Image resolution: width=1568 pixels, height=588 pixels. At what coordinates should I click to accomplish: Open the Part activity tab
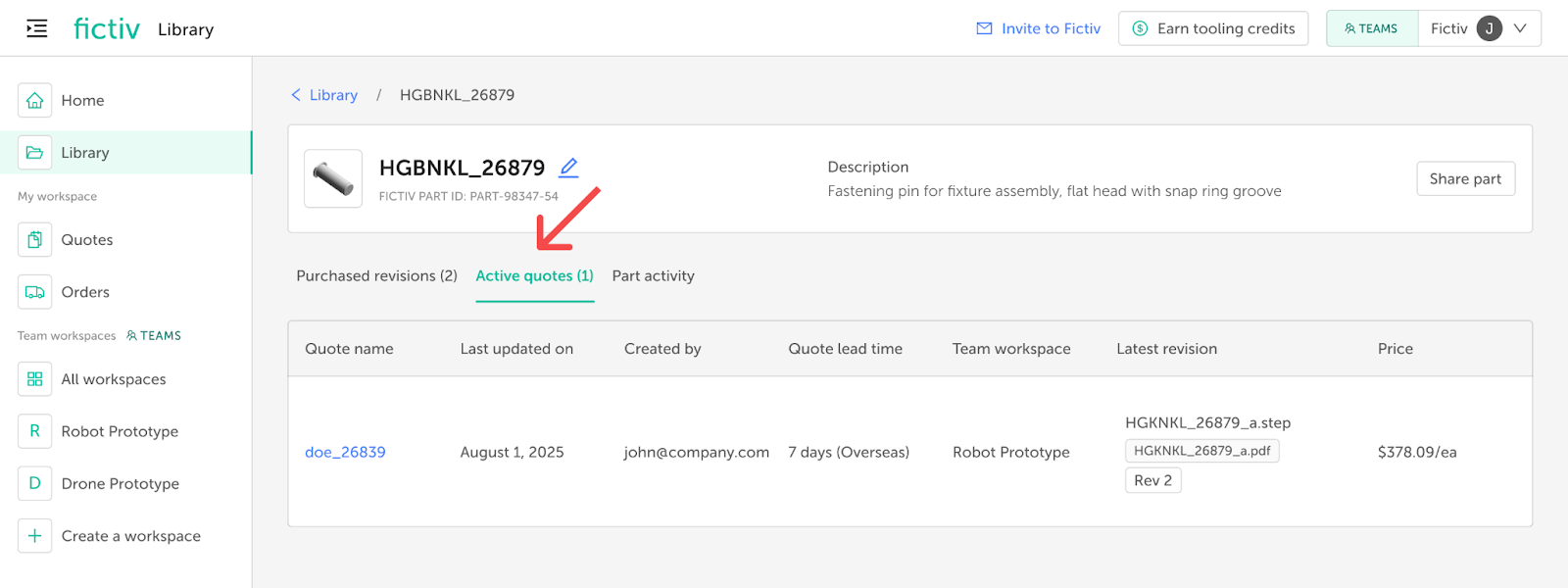653,276
